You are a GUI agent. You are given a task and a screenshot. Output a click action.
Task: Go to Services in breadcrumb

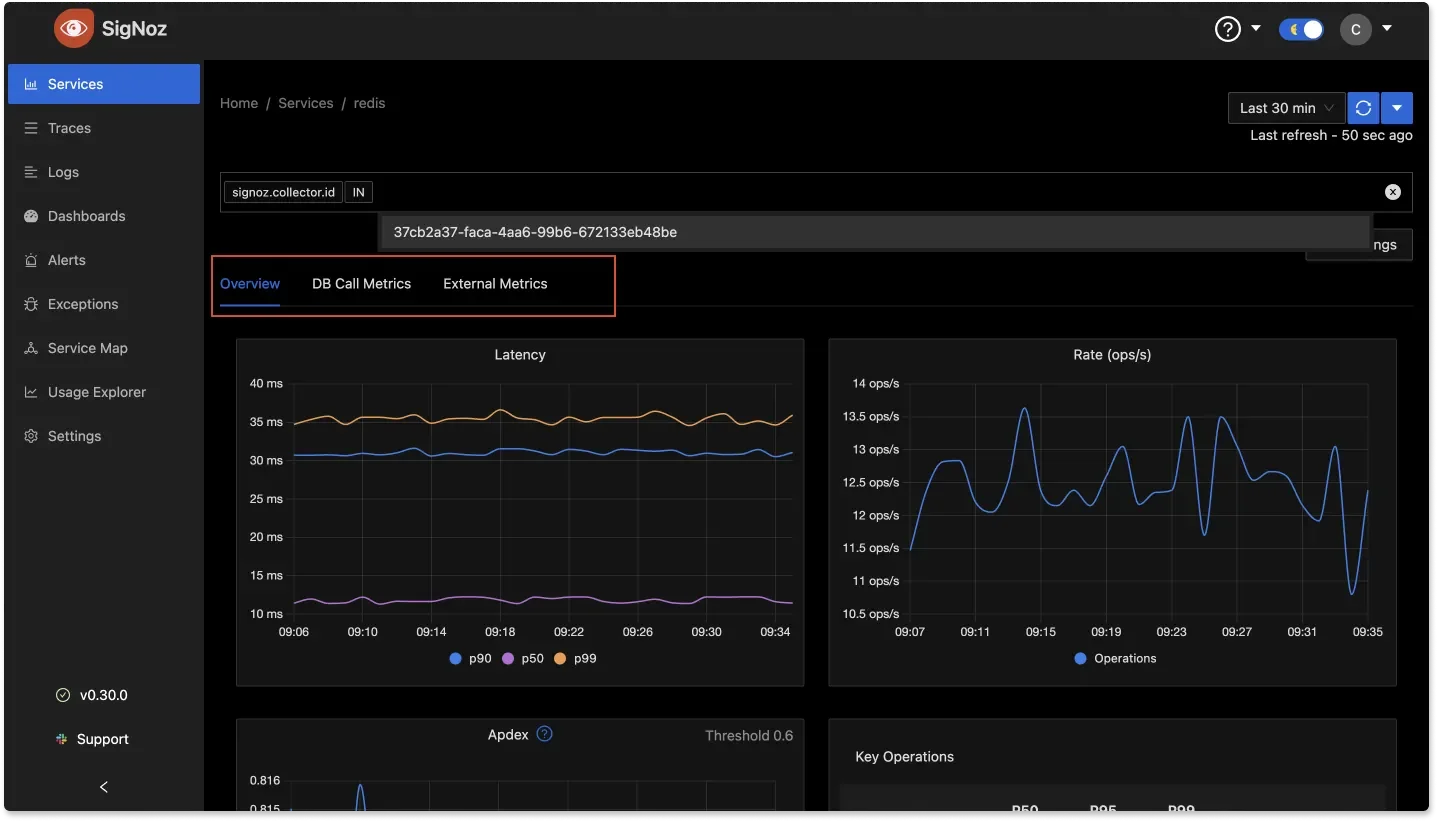coord(306,103)
